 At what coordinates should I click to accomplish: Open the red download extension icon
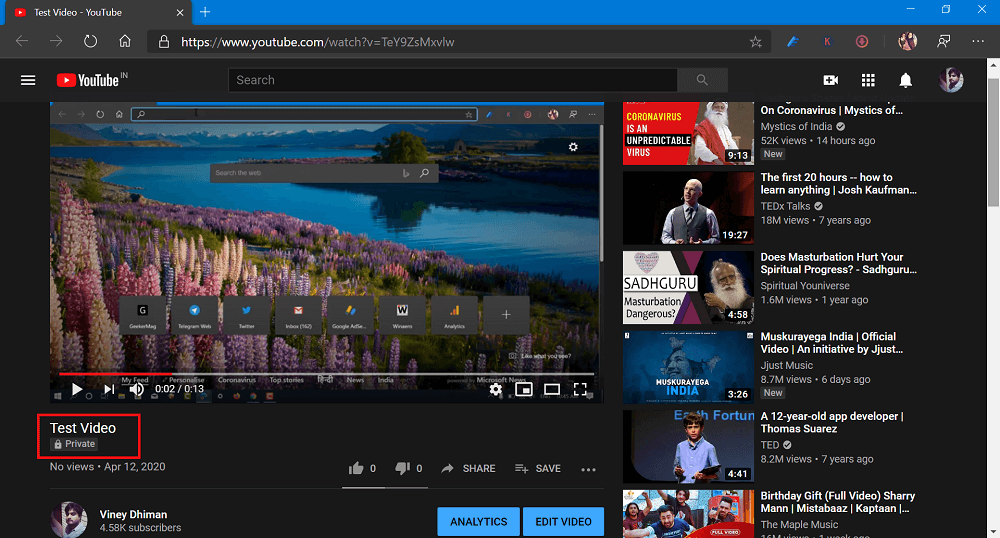pyautogui.click(x=862, y=42)
